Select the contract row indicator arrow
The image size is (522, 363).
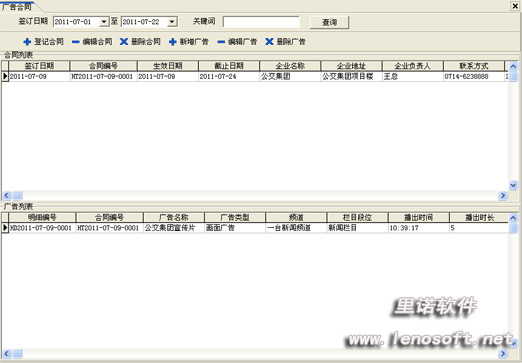(x=5, y=76)
